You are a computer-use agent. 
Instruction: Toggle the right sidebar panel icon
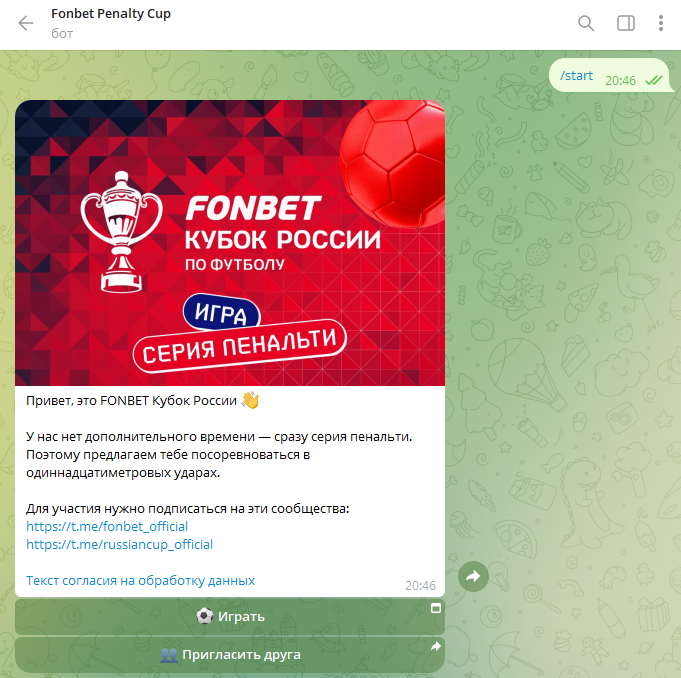[x=626, y=23]
